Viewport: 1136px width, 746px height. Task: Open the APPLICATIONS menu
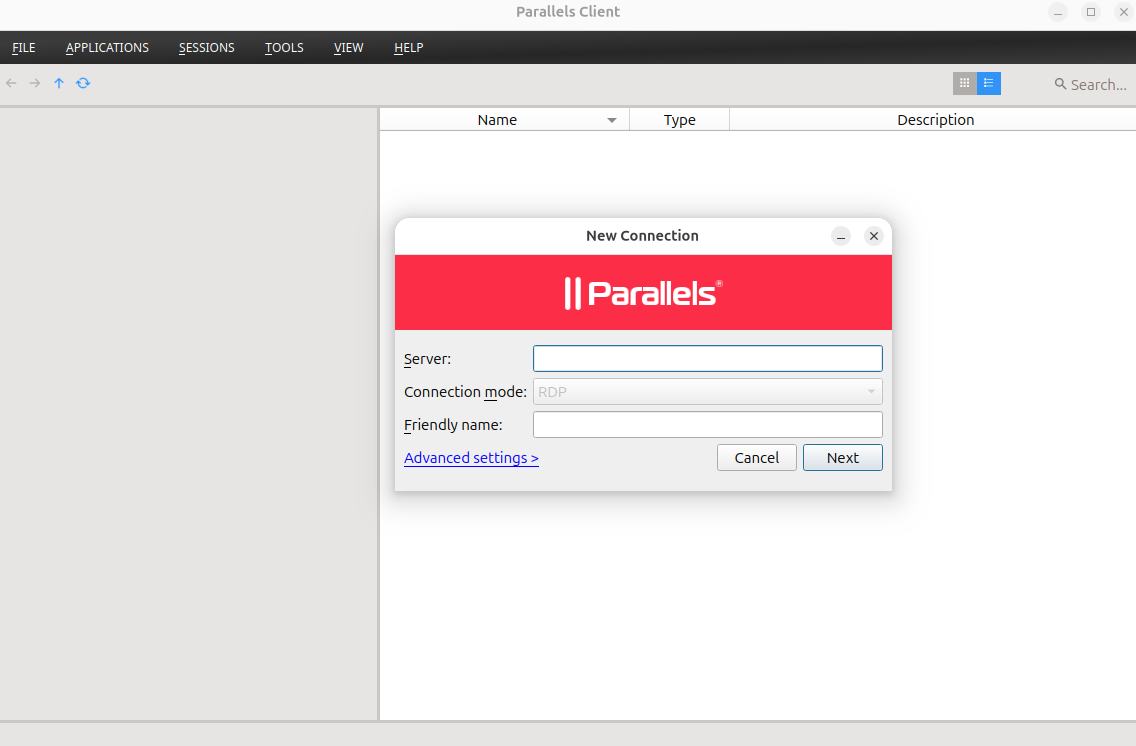tap(107, 48)
